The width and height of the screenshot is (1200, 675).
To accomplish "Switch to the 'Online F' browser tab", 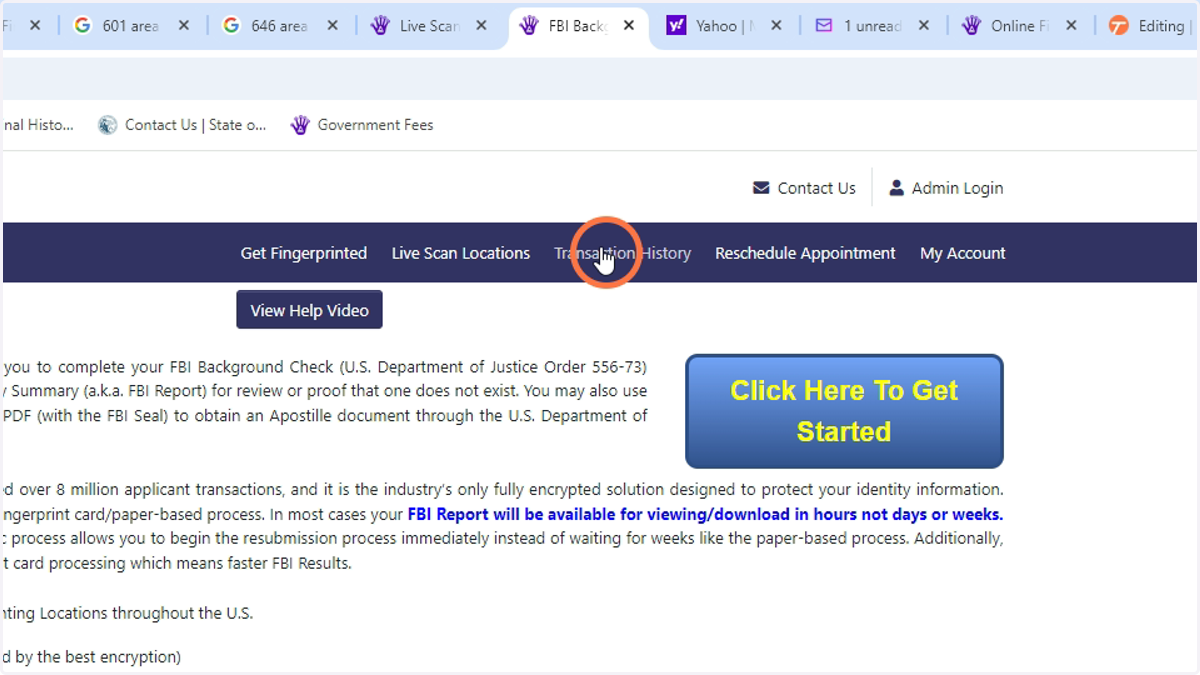I will click(x=1020, y=26).
